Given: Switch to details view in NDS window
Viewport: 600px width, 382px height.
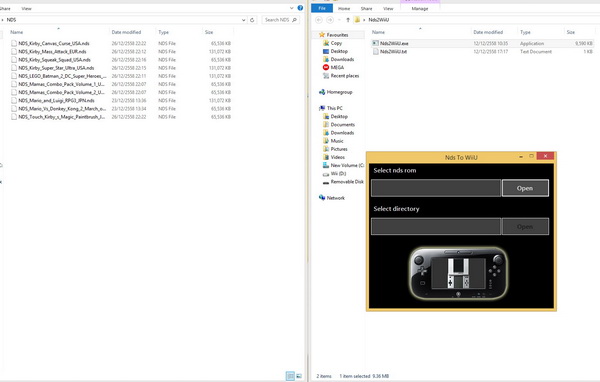Looking at the screenshot, I should 290,376.
